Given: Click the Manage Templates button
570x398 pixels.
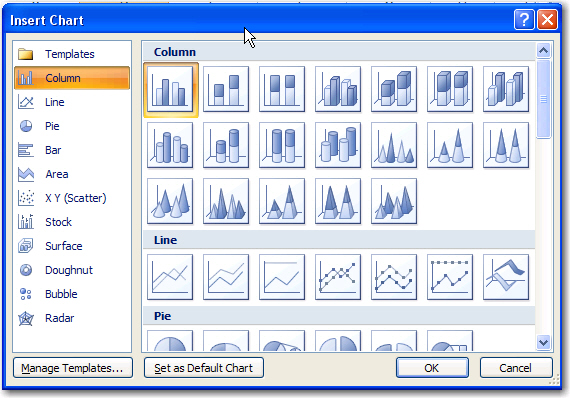Looking at the screenshot, I should pyautogui.click(x=73, y=368).
